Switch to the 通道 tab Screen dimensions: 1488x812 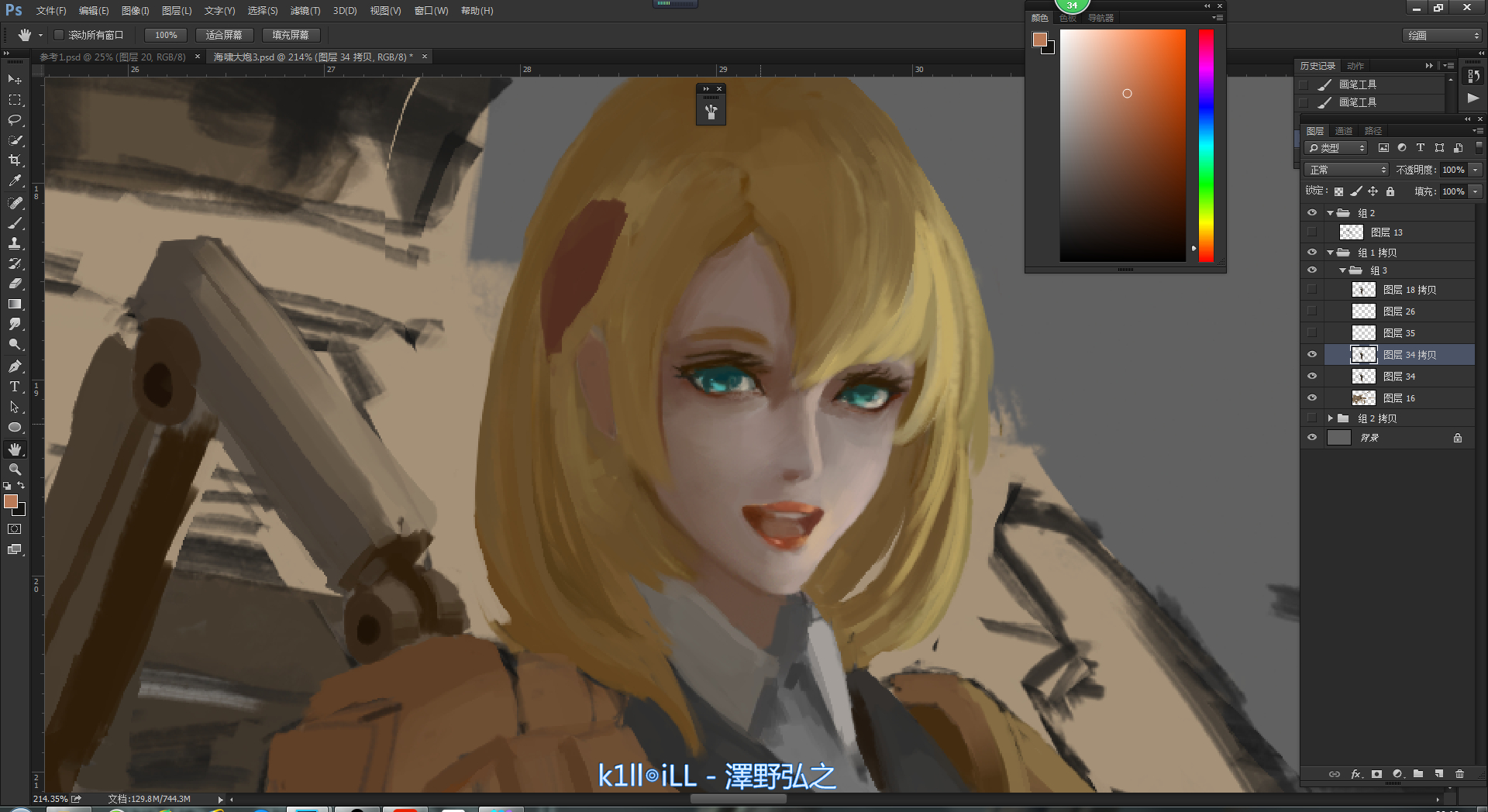1343,131
